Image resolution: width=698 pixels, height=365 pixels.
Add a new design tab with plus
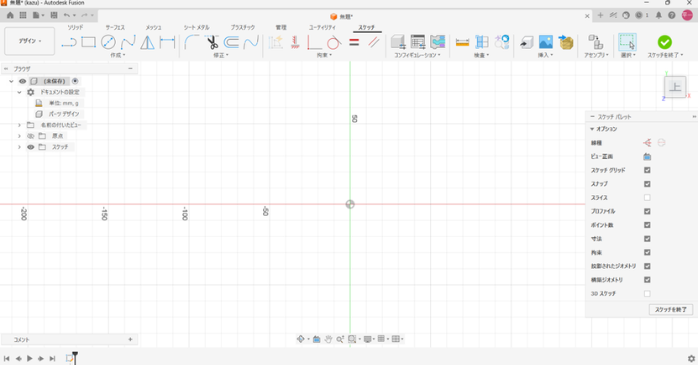[x=600, y=15]
